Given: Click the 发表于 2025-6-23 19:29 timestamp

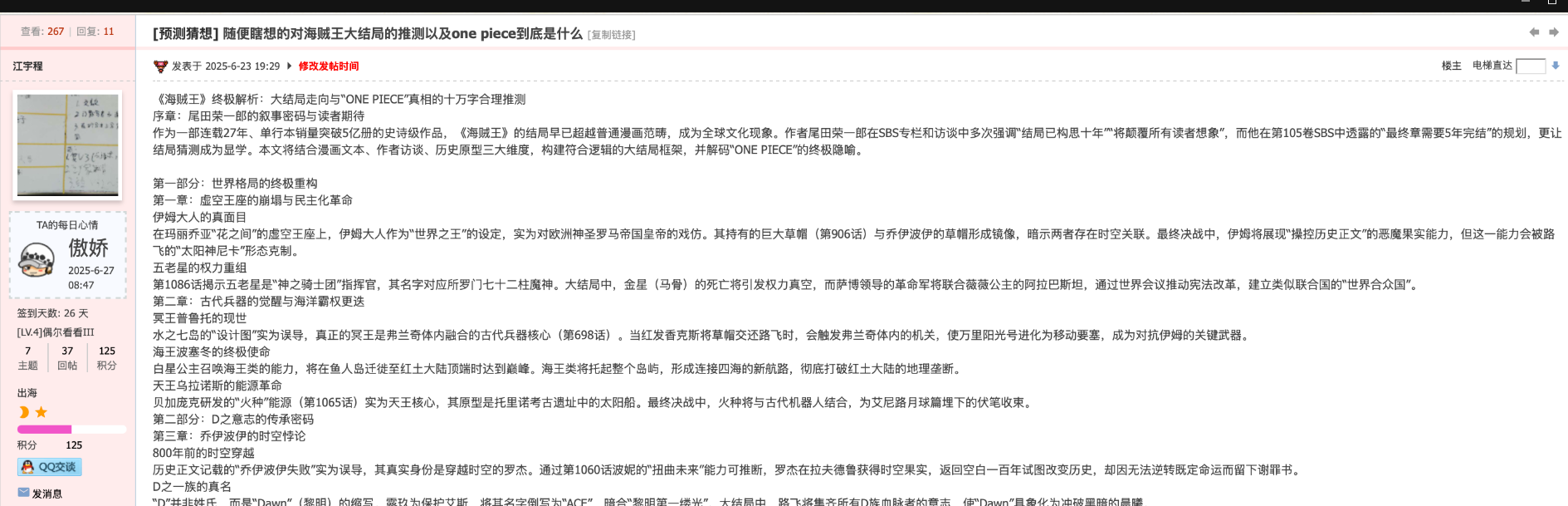Looking at the screenshot, I should 226,66.
